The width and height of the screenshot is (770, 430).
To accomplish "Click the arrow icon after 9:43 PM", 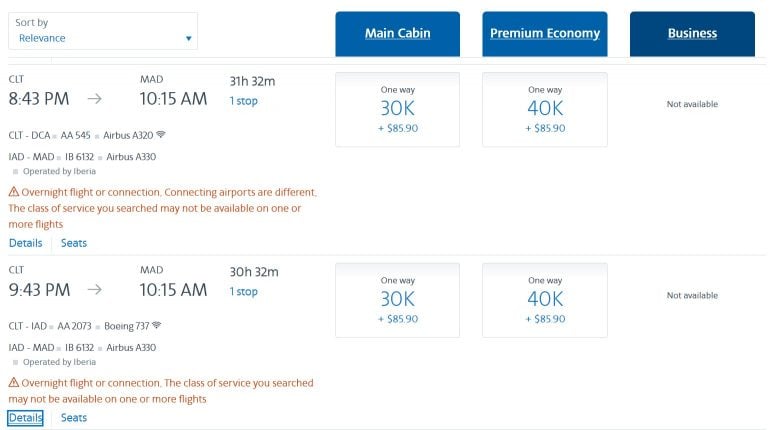I will coord(95,290).
